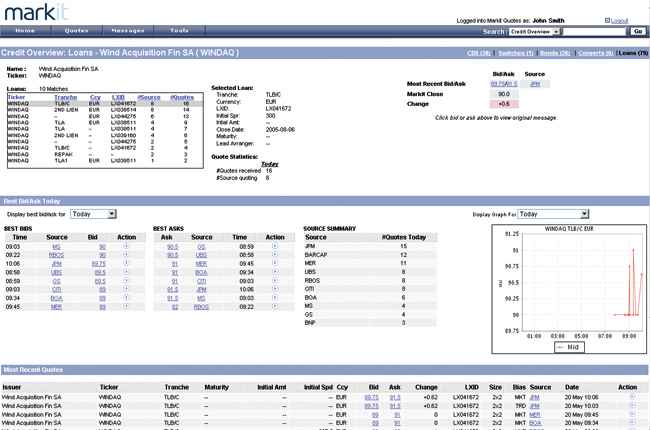Click the action icon for GS best ask
The width and height of the screenshot is (650, 430).
pos(275,246)
